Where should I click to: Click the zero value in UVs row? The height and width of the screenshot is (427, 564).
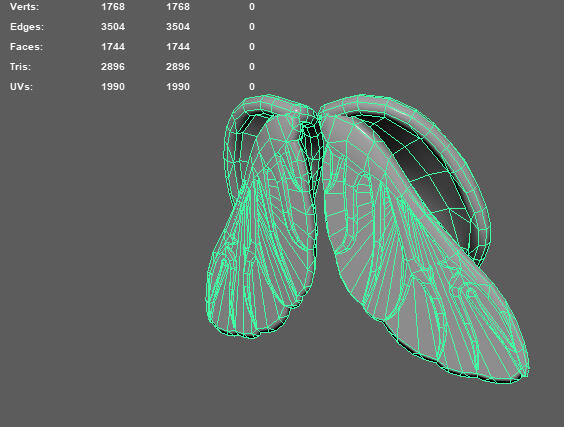[x=252, y=87]
